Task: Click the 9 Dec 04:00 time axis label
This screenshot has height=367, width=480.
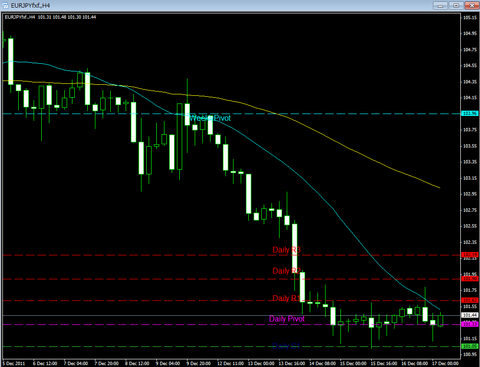Action: click(168, 363)
